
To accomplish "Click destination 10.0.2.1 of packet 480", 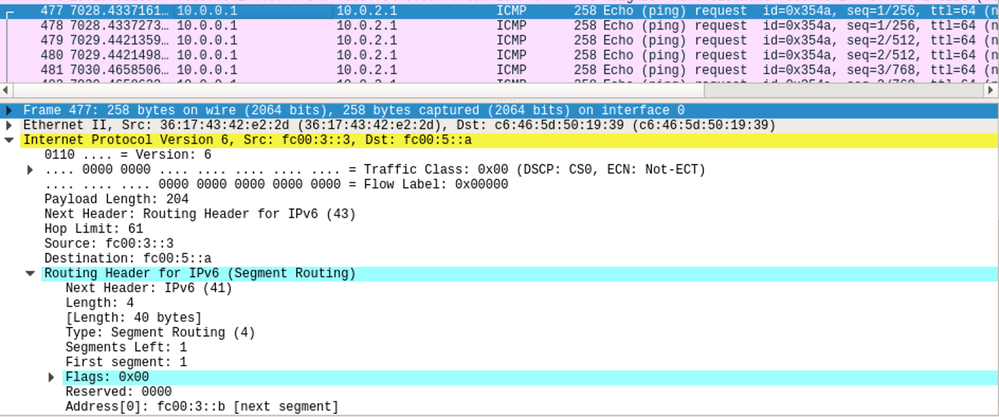I will (x=366, y=55).
